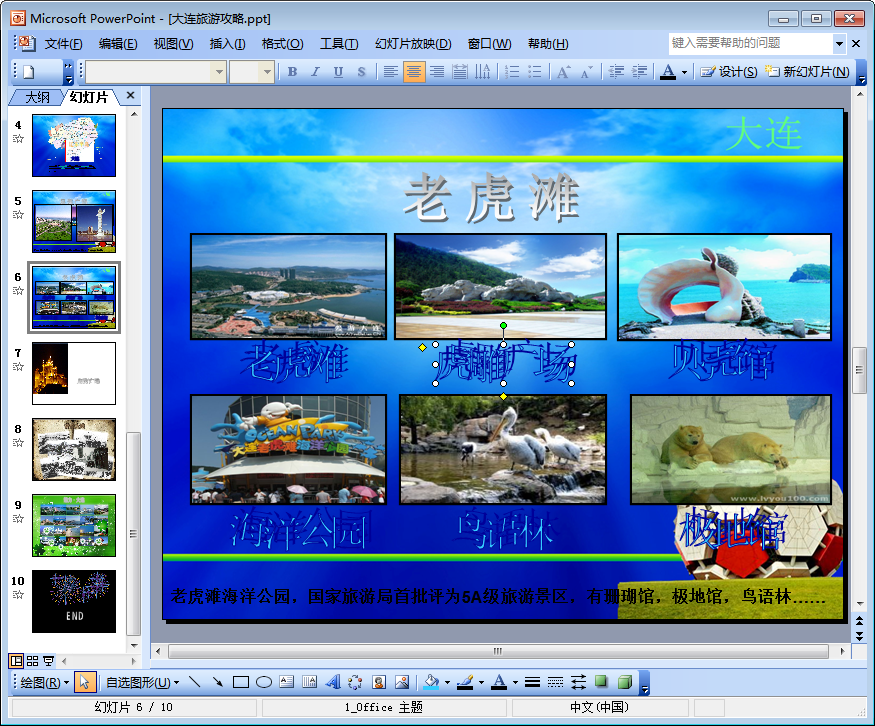
Task: Toggle Italic formatting
Action: pyautogui.click(x=315, y=71)
